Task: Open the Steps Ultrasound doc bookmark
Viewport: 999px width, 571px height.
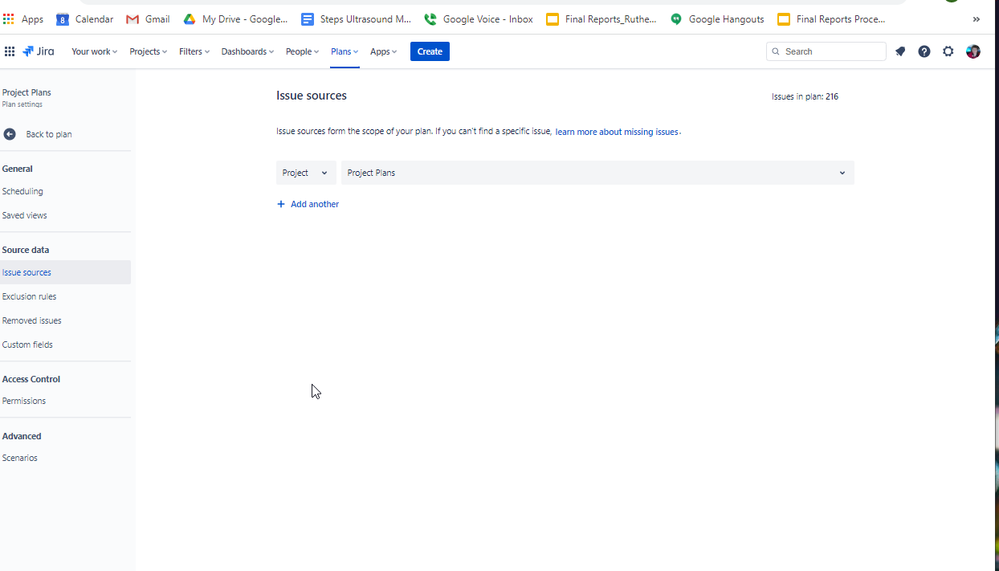Action: [x=356, y=19]
